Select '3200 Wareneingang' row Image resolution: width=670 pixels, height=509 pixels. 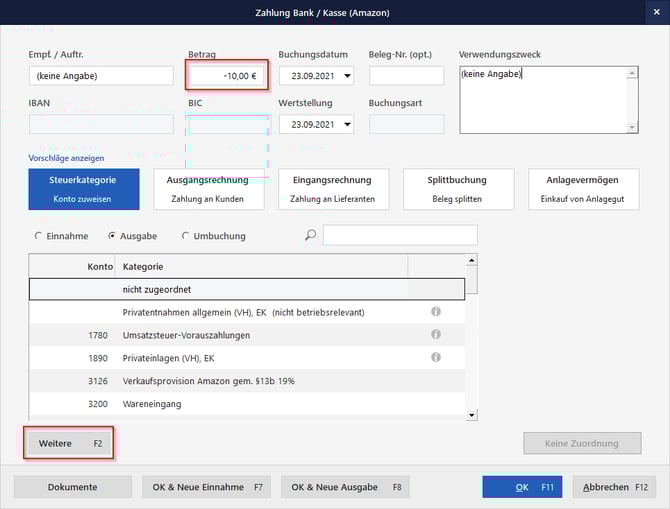pos(247,403)
